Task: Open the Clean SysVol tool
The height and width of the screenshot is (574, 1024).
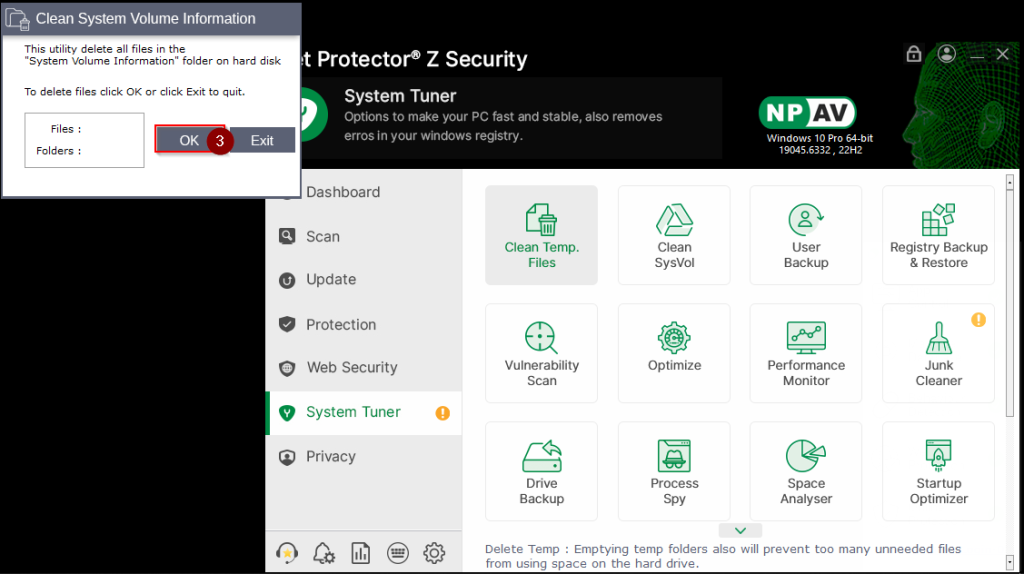Action: click(x=674, y=235)
